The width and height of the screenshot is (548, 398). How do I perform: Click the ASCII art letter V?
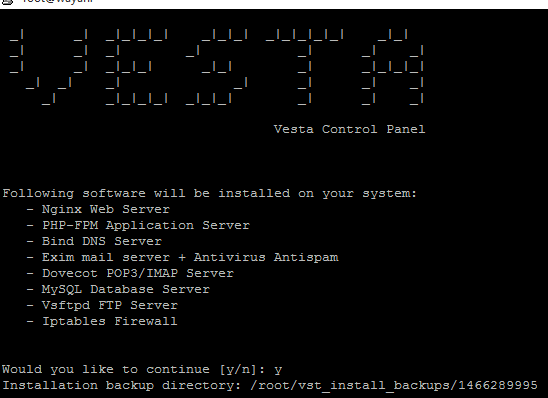(x=49, y=67)
